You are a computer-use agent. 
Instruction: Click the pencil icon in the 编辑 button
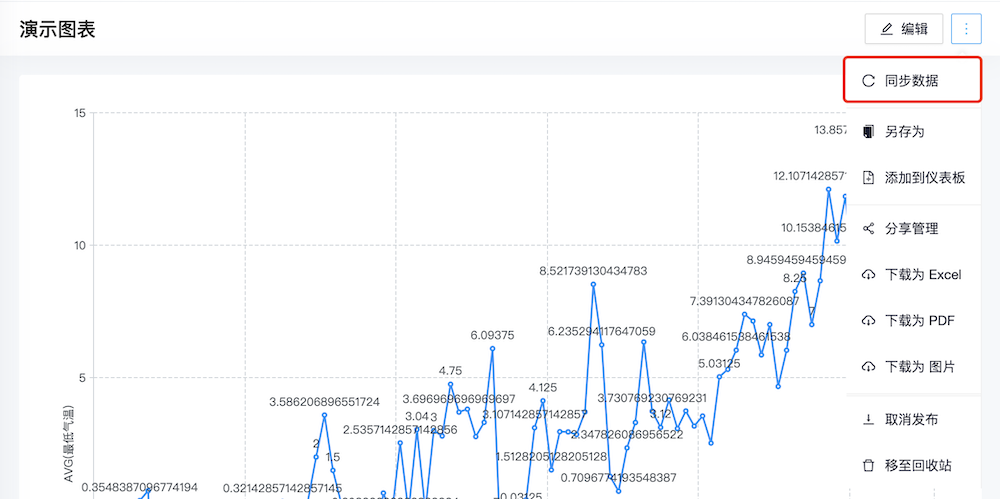886,29
